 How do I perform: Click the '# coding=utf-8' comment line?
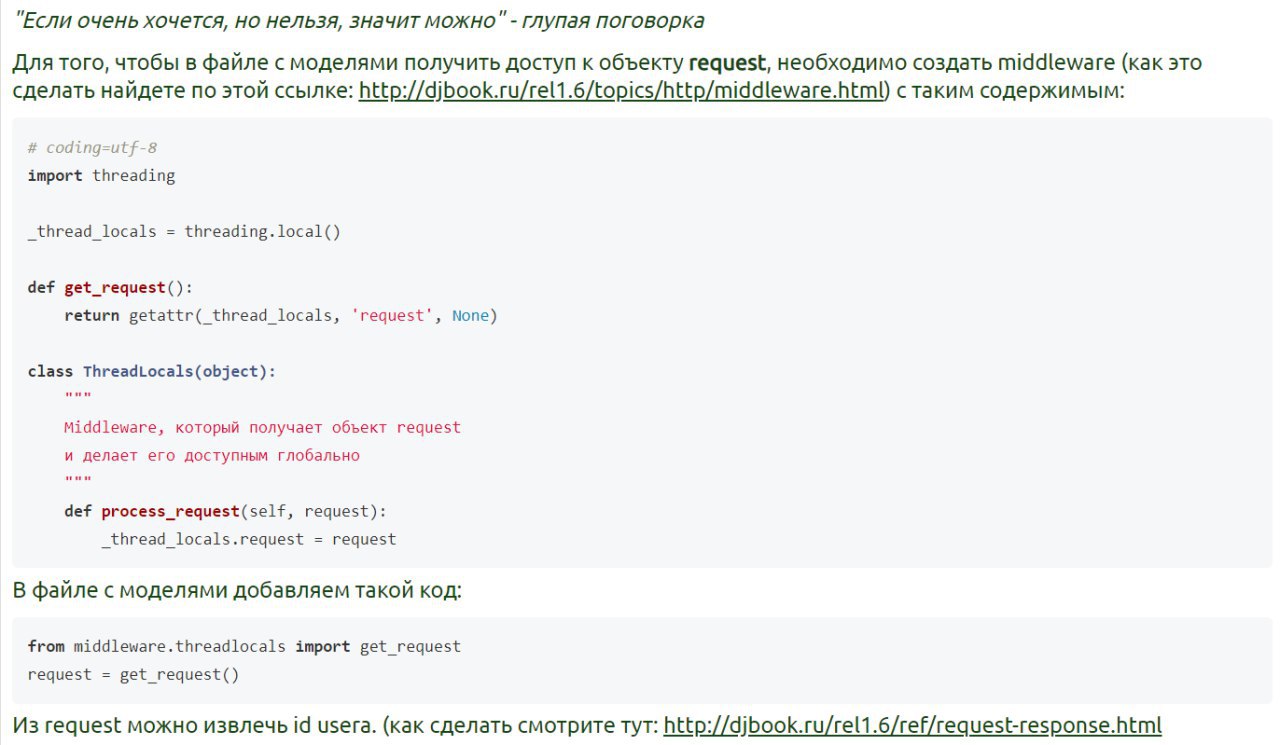(92, 148)
